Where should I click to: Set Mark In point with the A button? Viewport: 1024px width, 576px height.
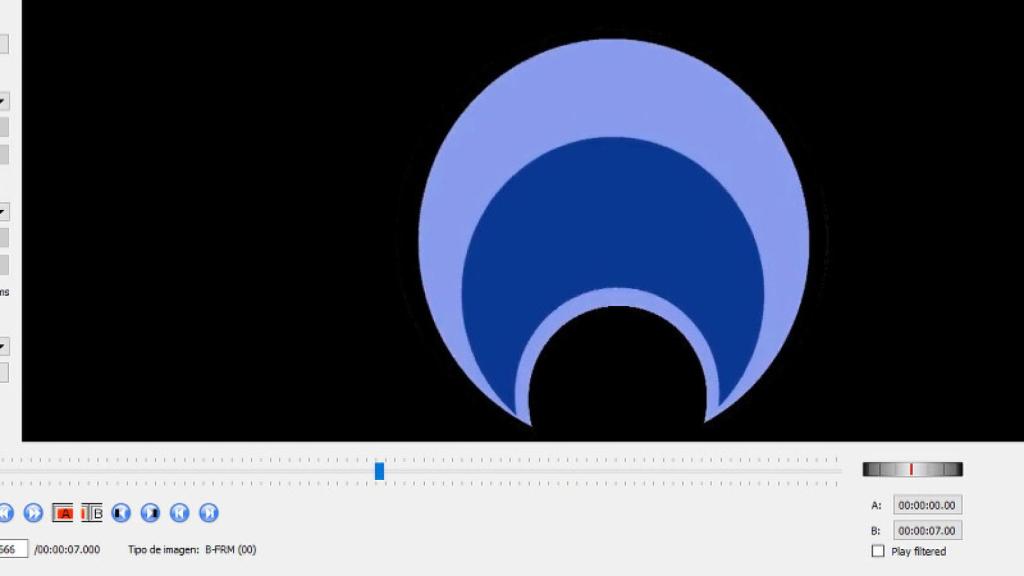63,513
